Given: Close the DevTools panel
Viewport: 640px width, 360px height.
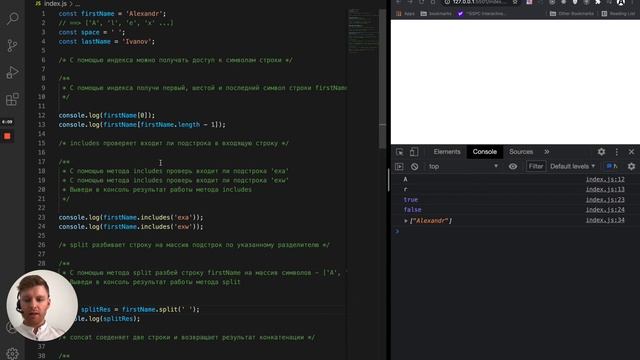Looking at the screenshot, I should click(x=631, y=152).
